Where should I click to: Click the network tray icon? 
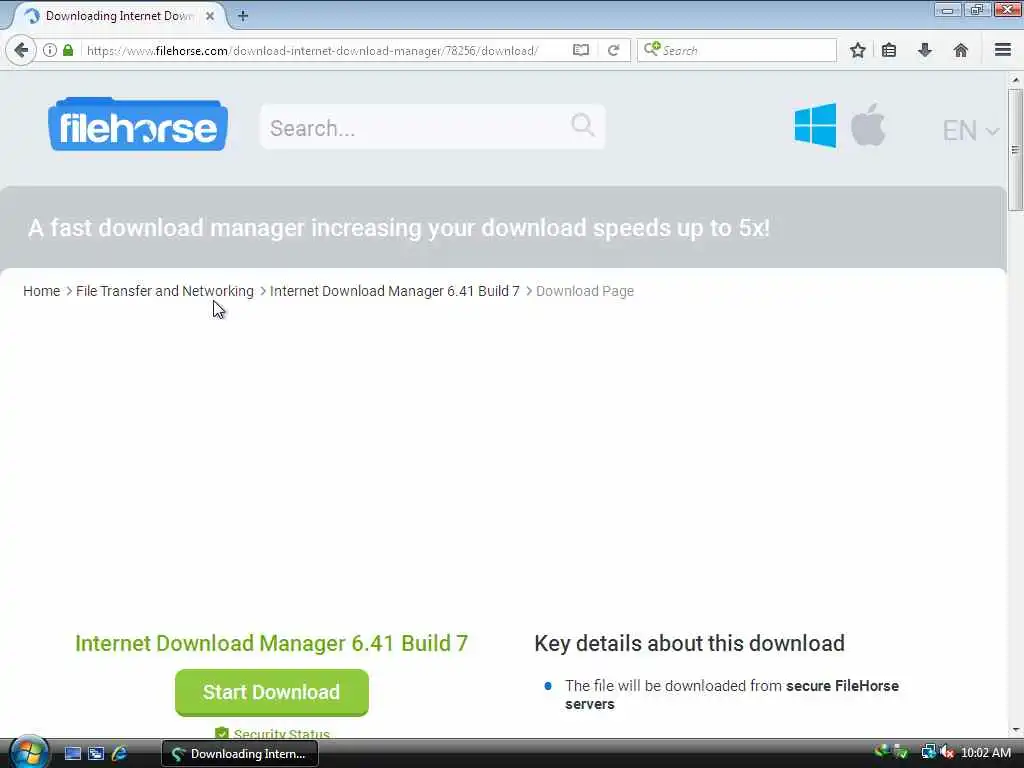[x=928, y=753]
